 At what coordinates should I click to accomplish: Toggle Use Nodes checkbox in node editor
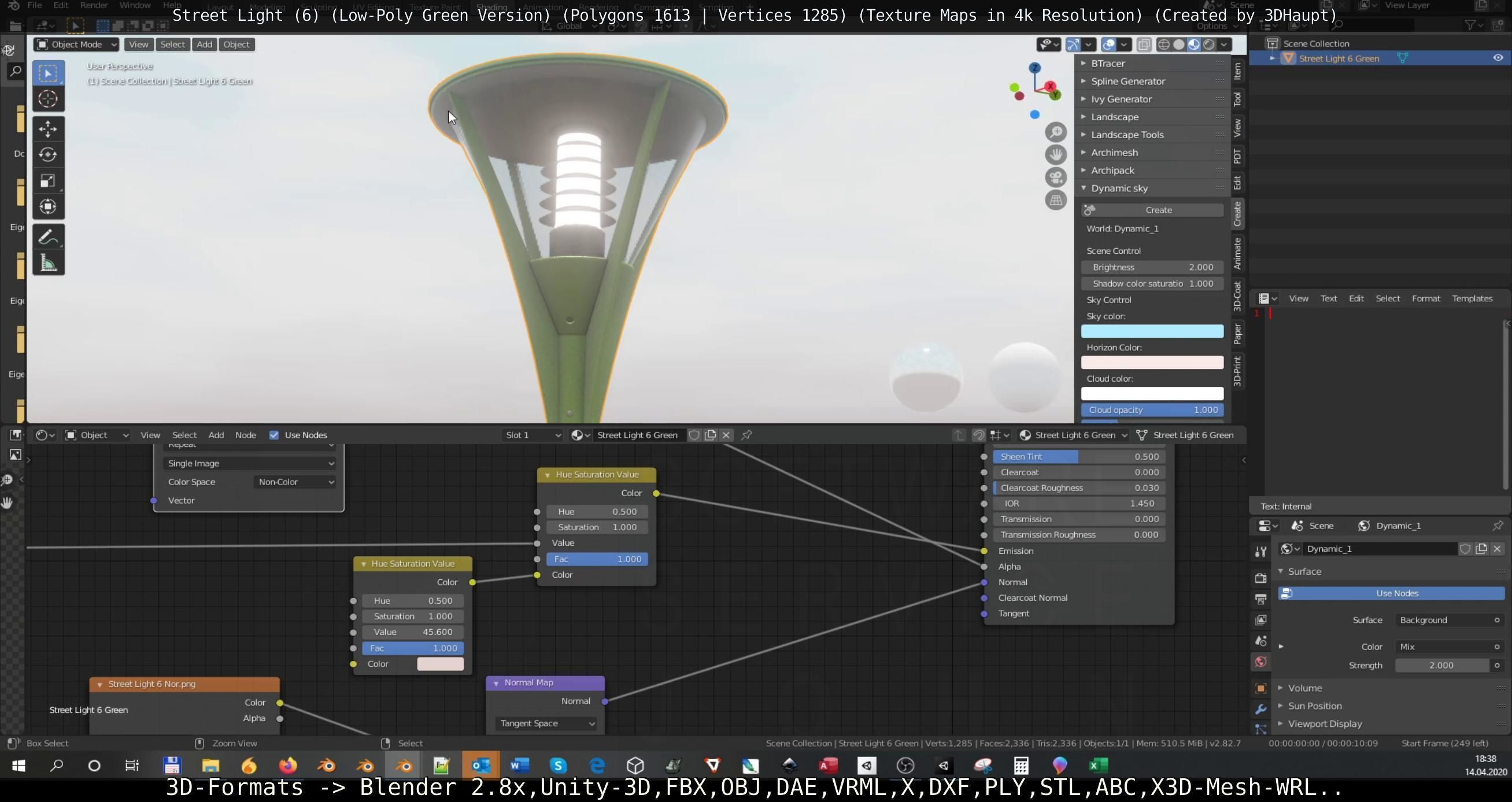(273, 435)
